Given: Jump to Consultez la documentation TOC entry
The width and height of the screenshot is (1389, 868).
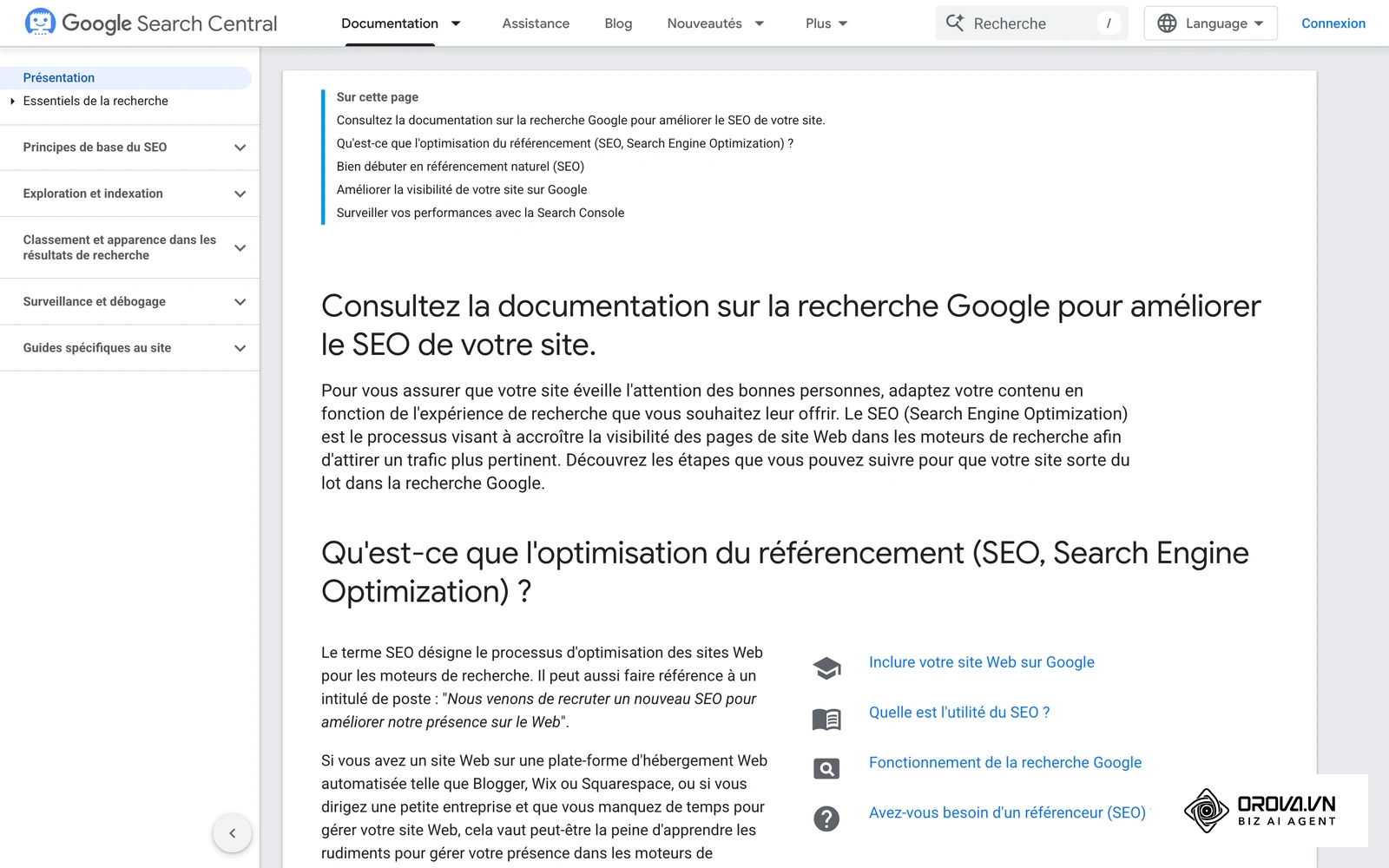Looking at the screenshot, I should coord(581,121).
